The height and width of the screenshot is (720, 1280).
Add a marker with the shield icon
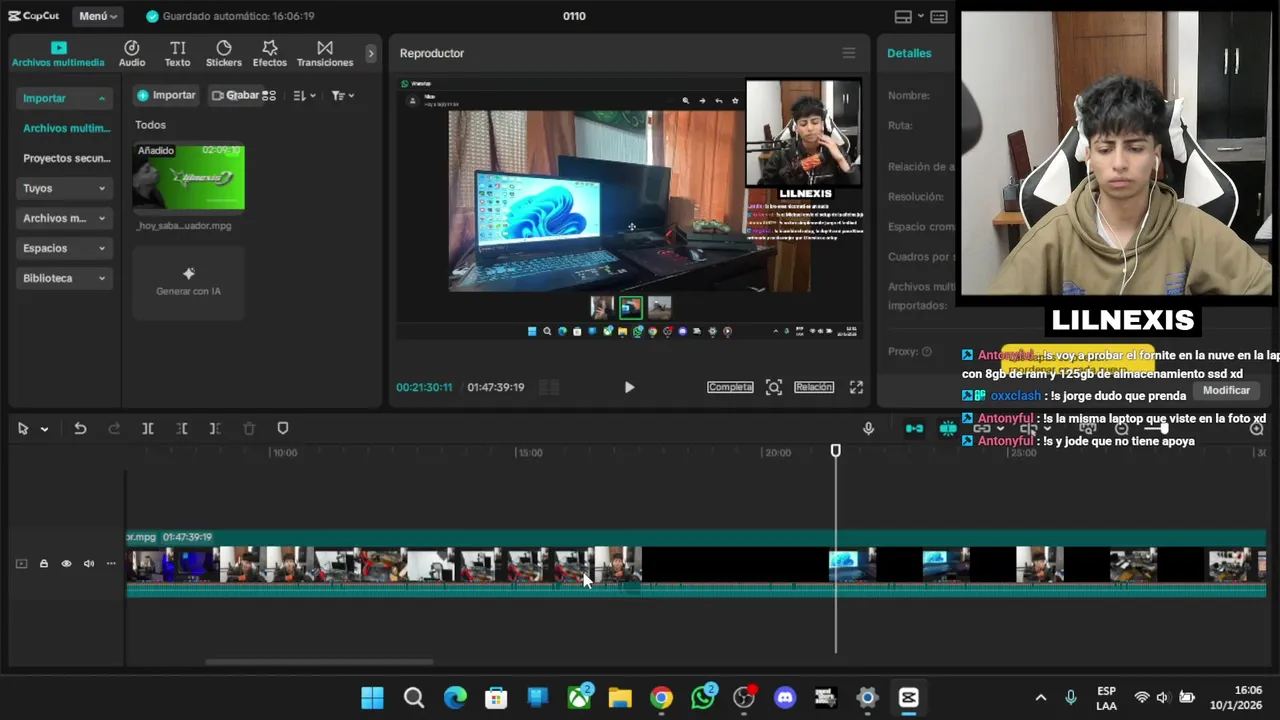[x=283, y=428]
